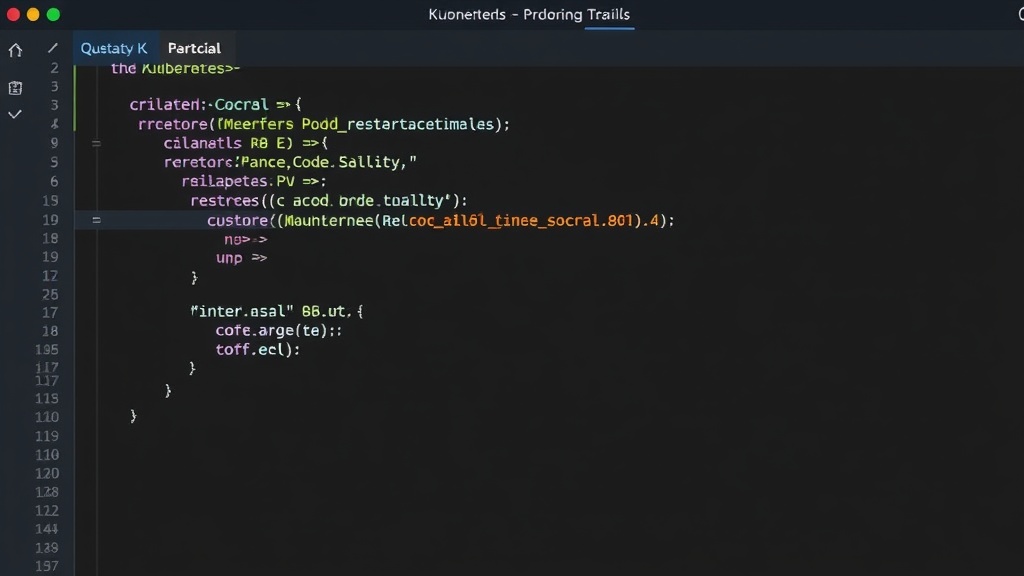Click line number 120 in the gutter
Image resolution: width=1024 pixels, height=576 pixels.
point(47,473)
